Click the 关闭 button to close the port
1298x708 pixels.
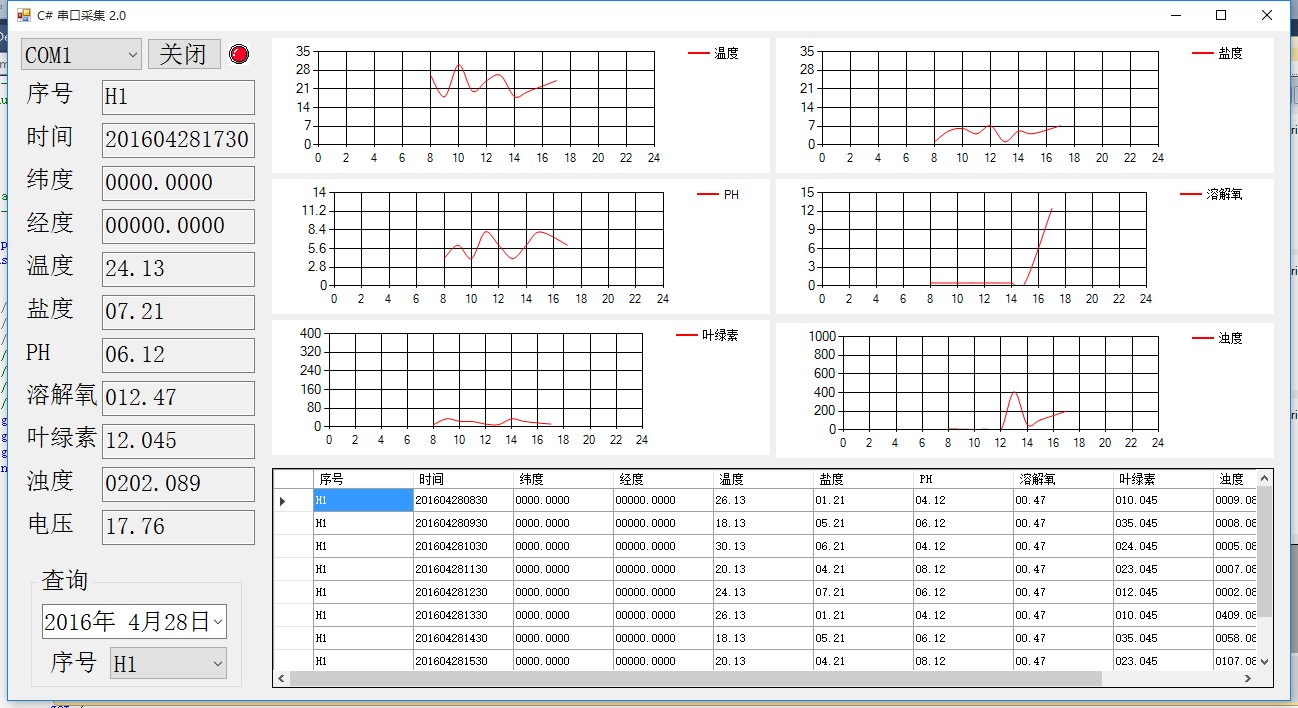point(184,54)
